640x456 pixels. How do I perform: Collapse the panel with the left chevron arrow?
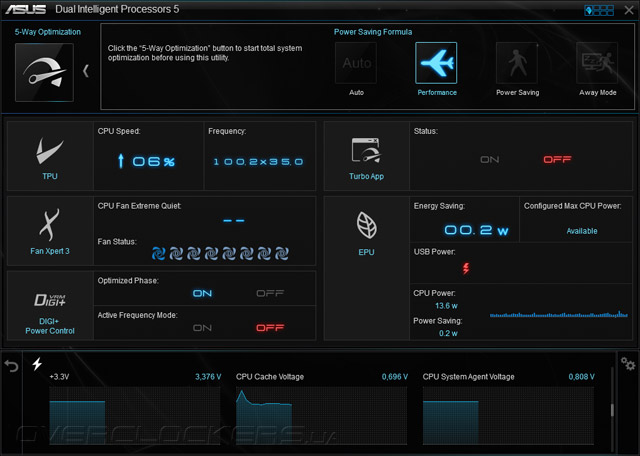coord(86,71)
